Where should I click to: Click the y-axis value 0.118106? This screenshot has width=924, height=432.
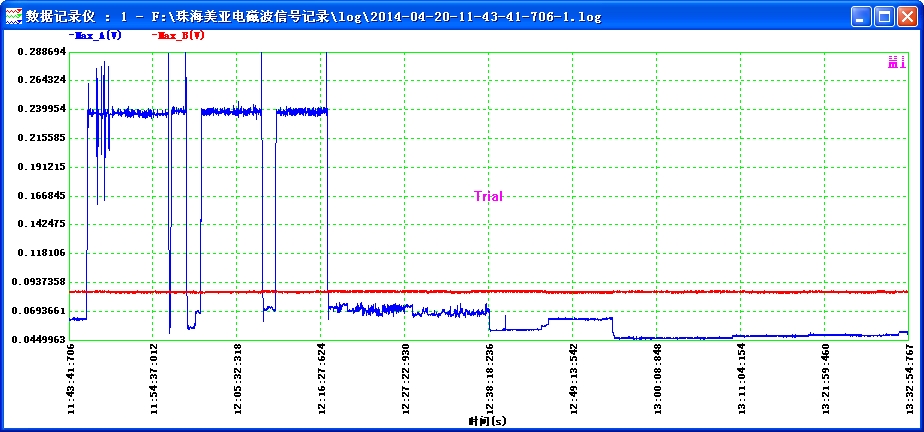pos(41,253)
